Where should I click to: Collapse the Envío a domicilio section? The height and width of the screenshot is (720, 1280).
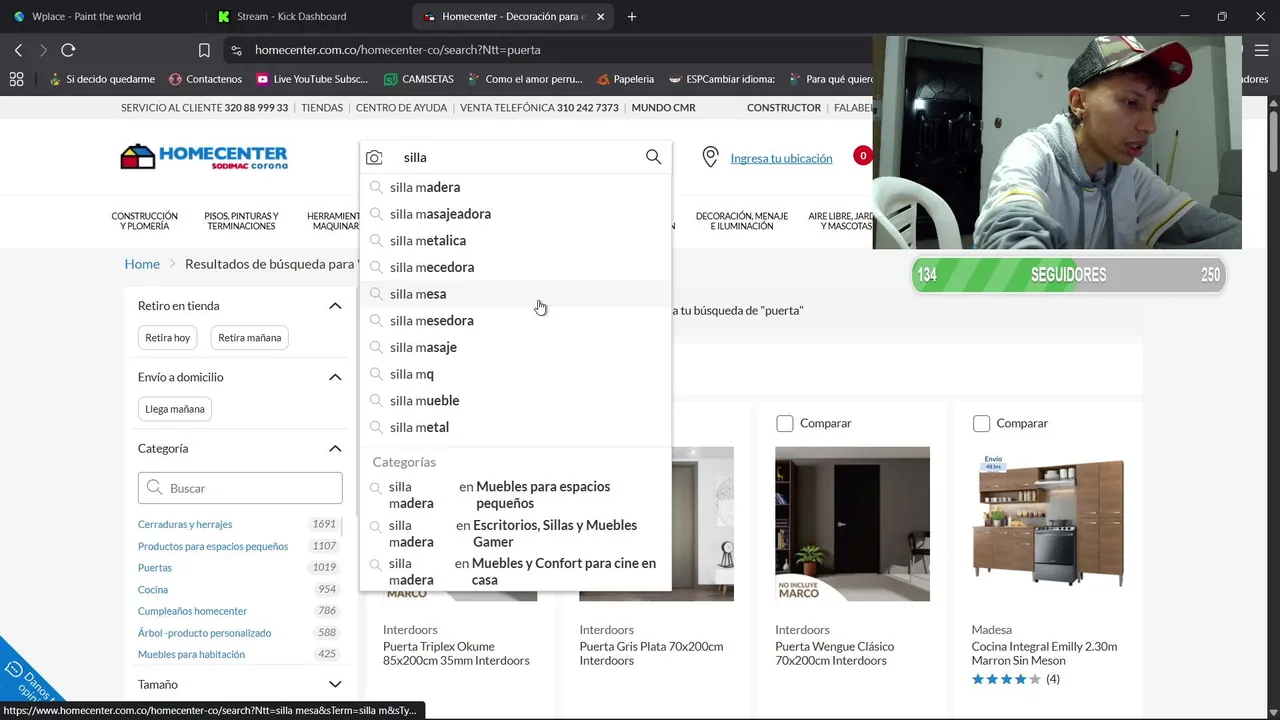(x=335, y=377)
